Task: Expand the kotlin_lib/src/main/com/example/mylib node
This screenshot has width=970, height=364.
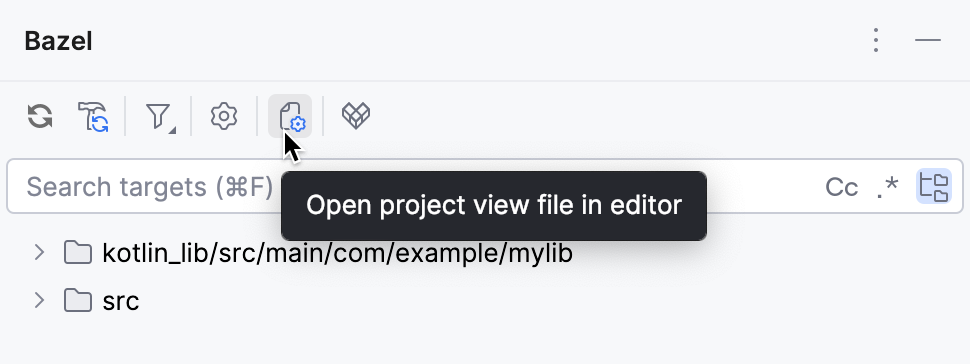Action: point(40,253)
